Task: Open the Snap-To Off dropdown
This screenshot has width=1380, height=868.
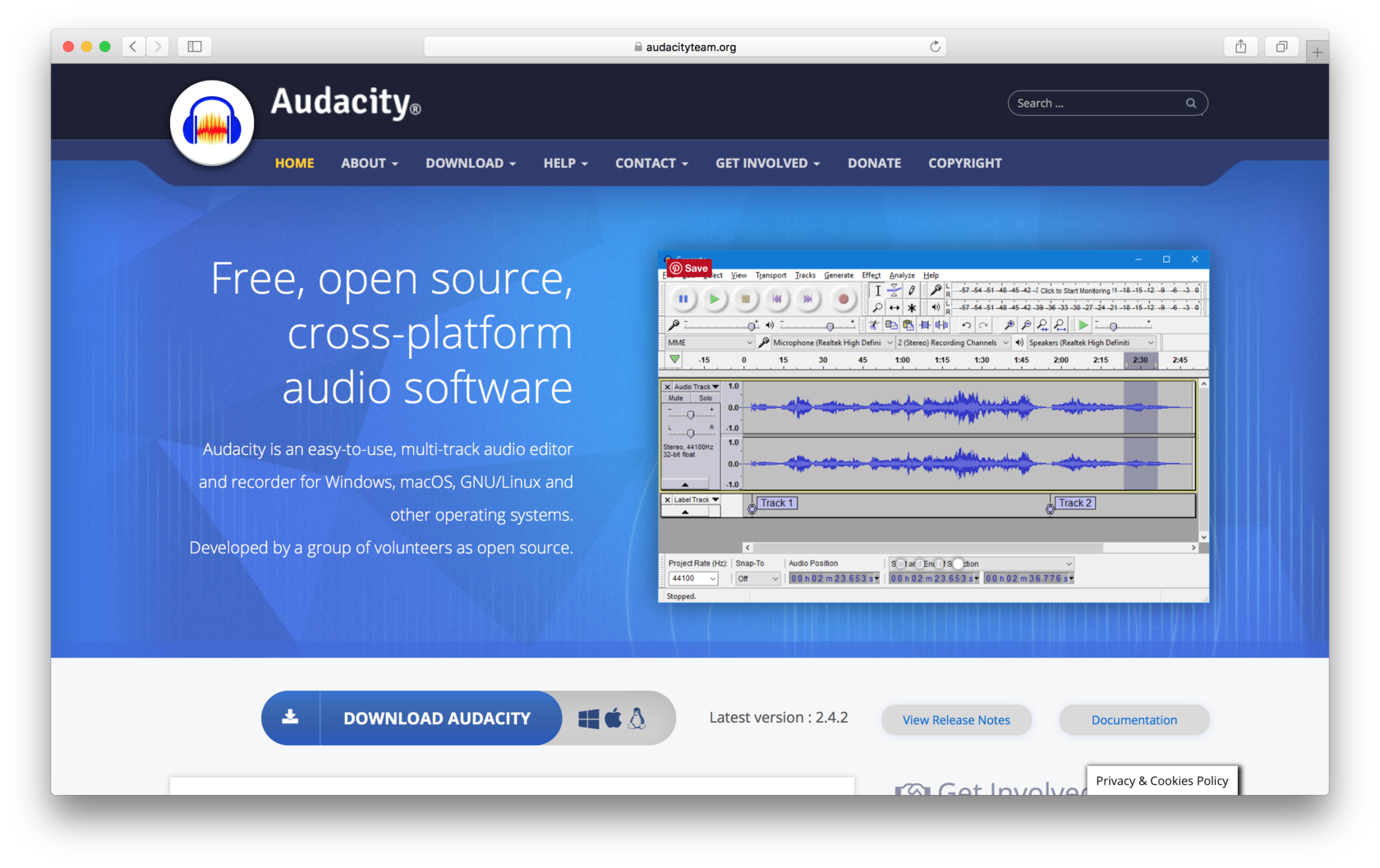Action: pyautogui.click(x=757, y=579)
